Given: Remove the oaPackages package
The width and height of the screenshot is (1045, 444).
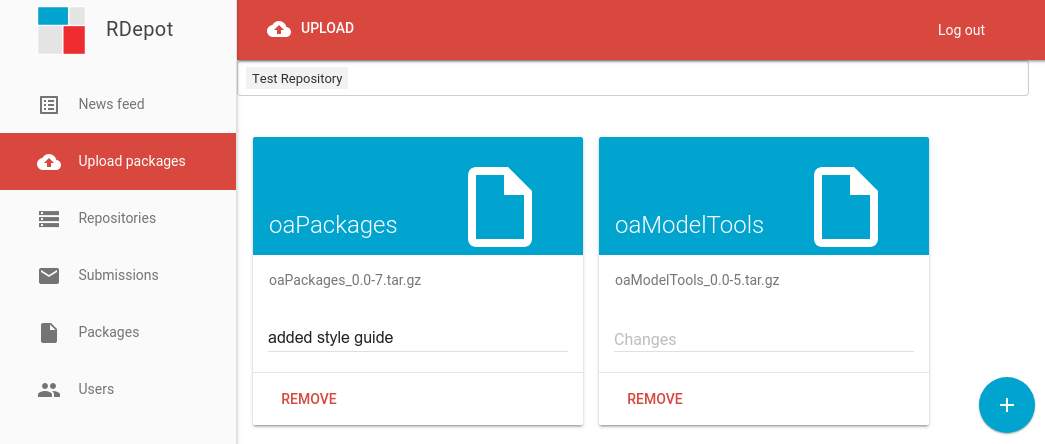Looking at the screenshot, I should click(309, 399).
